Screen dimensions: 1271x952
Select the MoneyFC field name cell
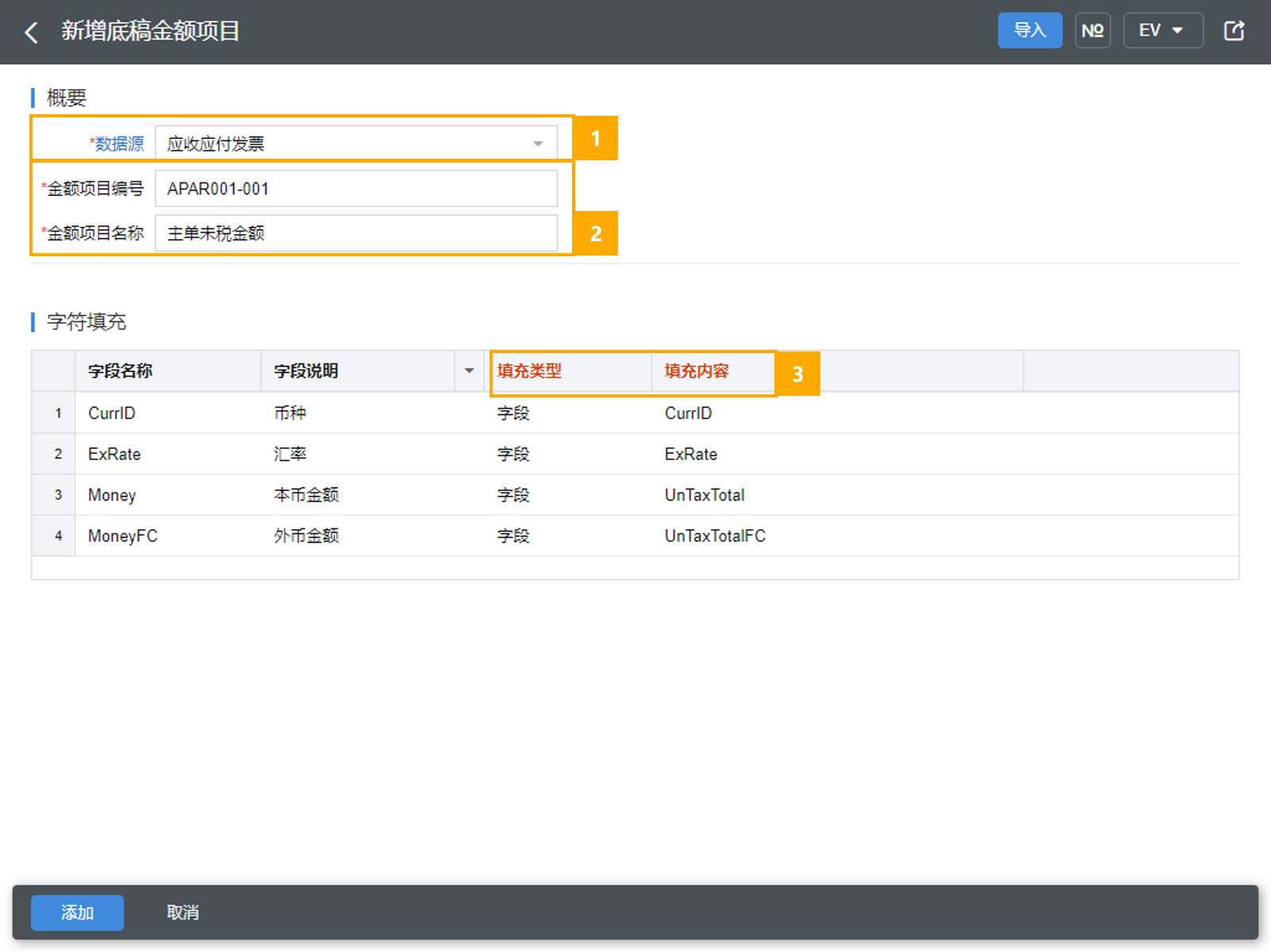tap(168, 536)
